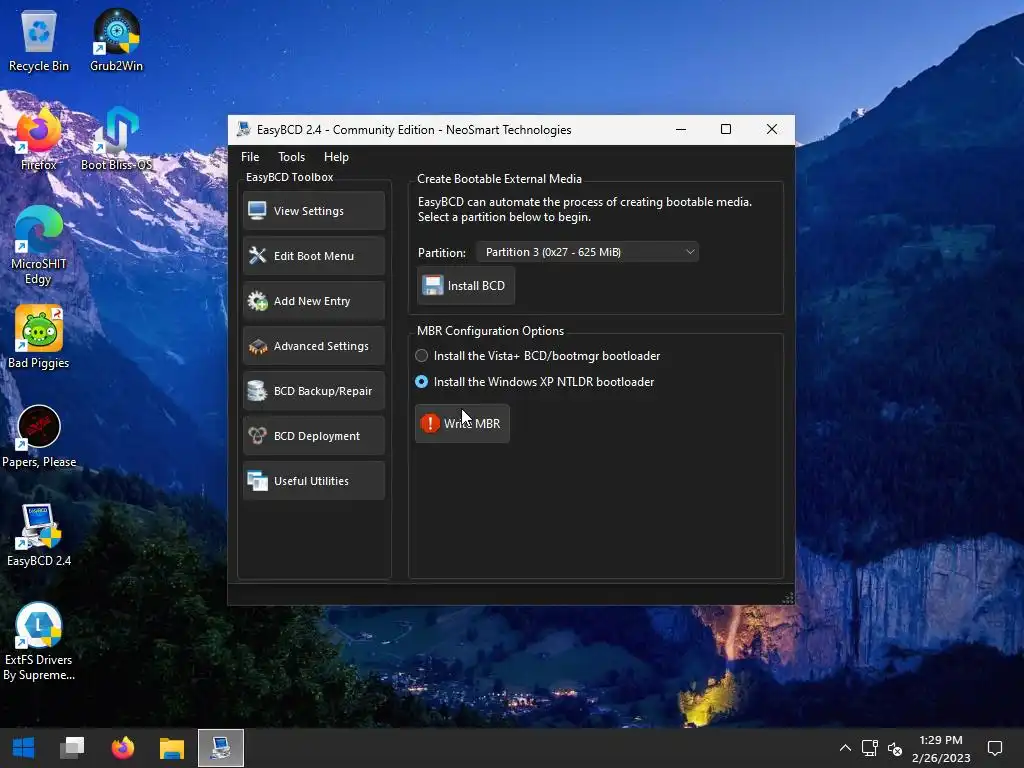The height and width of the screenshot is (768, 1024).
Task: Close the EasyBCD window
Action: coord(772,129)
